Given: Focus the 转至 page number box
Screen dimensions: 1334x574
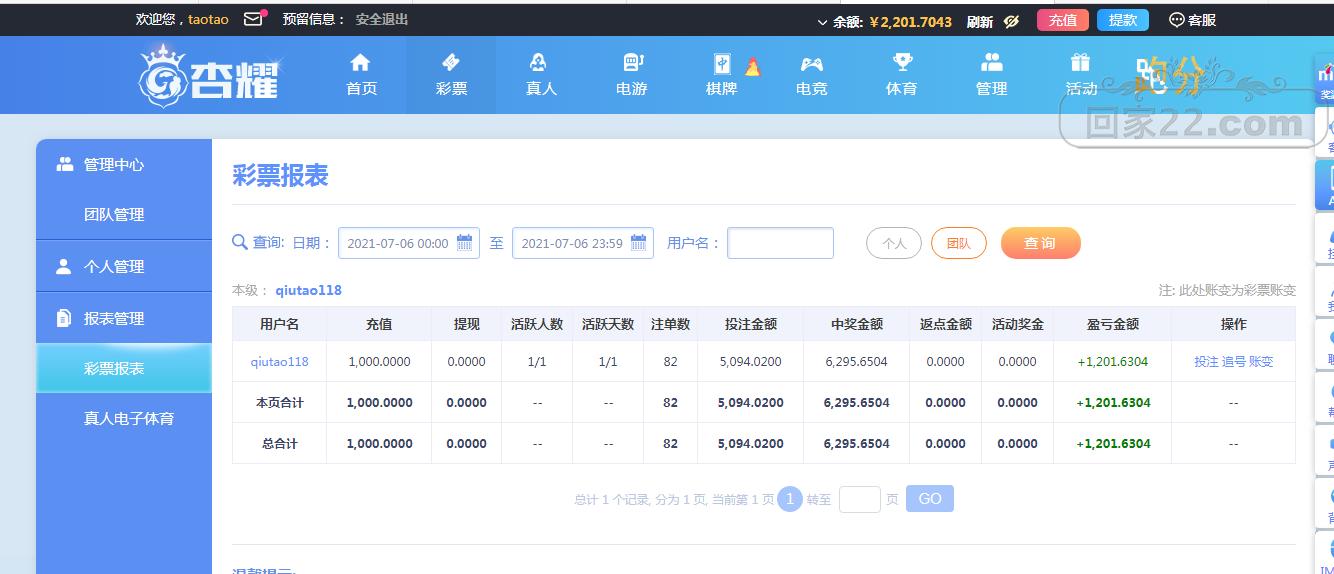Looking at the screenshot, I should tap(859, 499).
